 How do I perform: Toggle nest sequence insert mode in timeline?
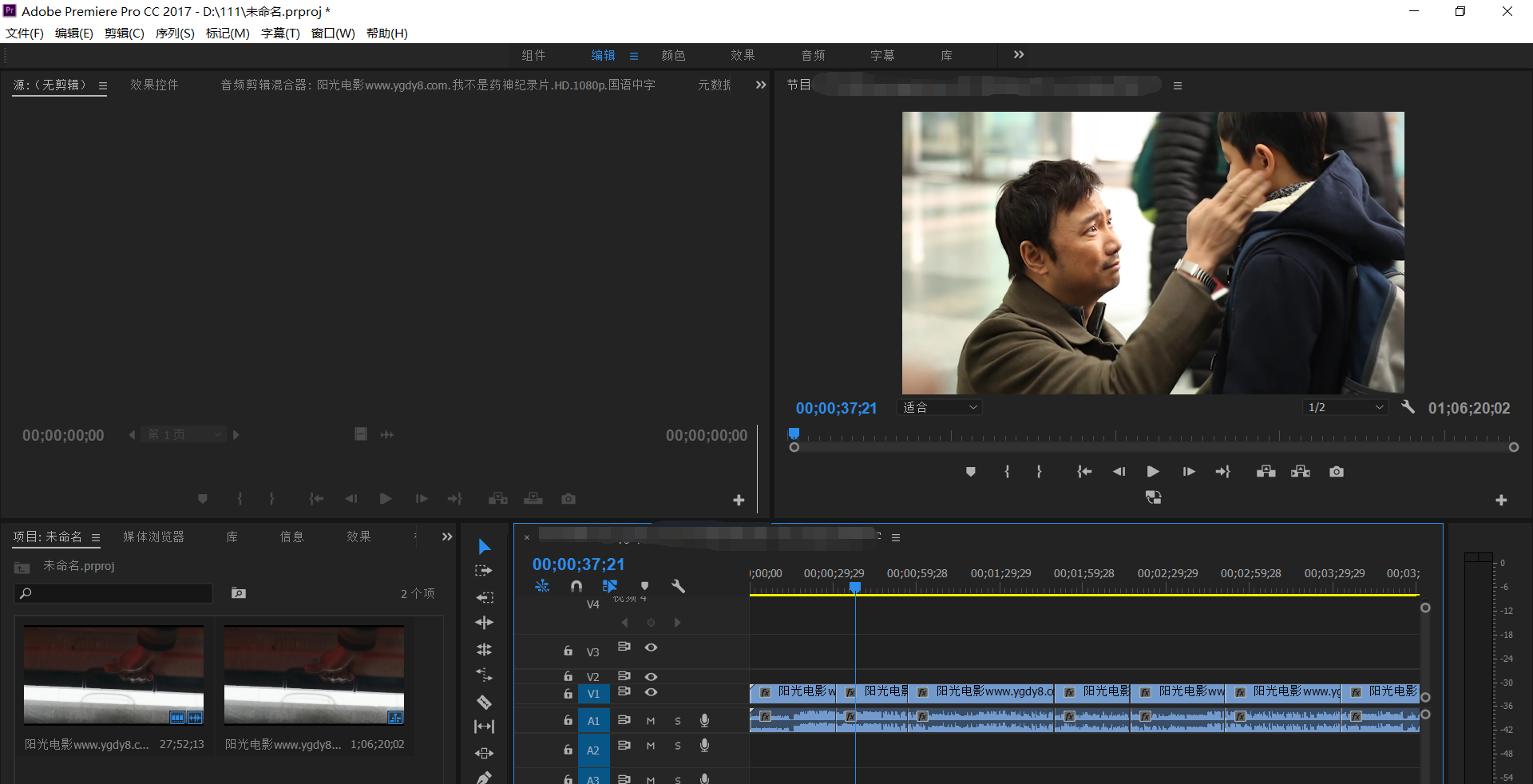click(x=542, y=586)
